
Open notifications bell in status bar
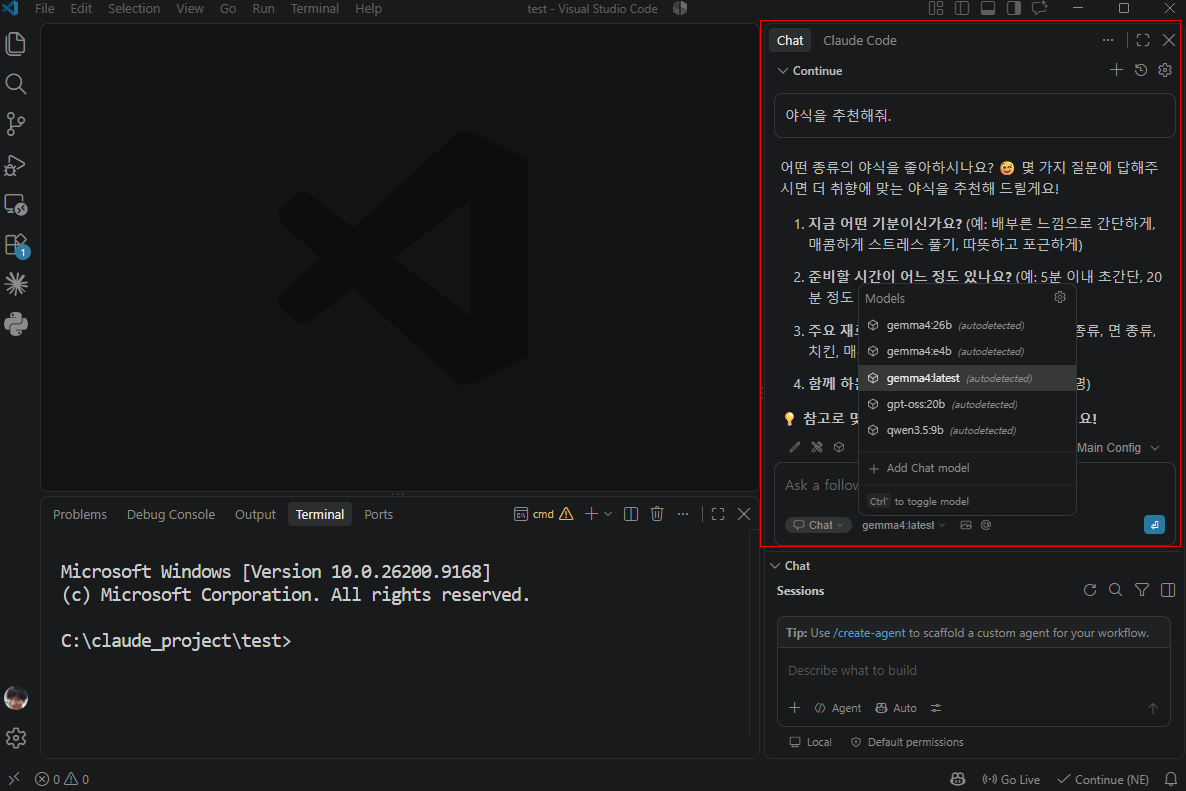pyautogui.click(x=1170, y=779)
